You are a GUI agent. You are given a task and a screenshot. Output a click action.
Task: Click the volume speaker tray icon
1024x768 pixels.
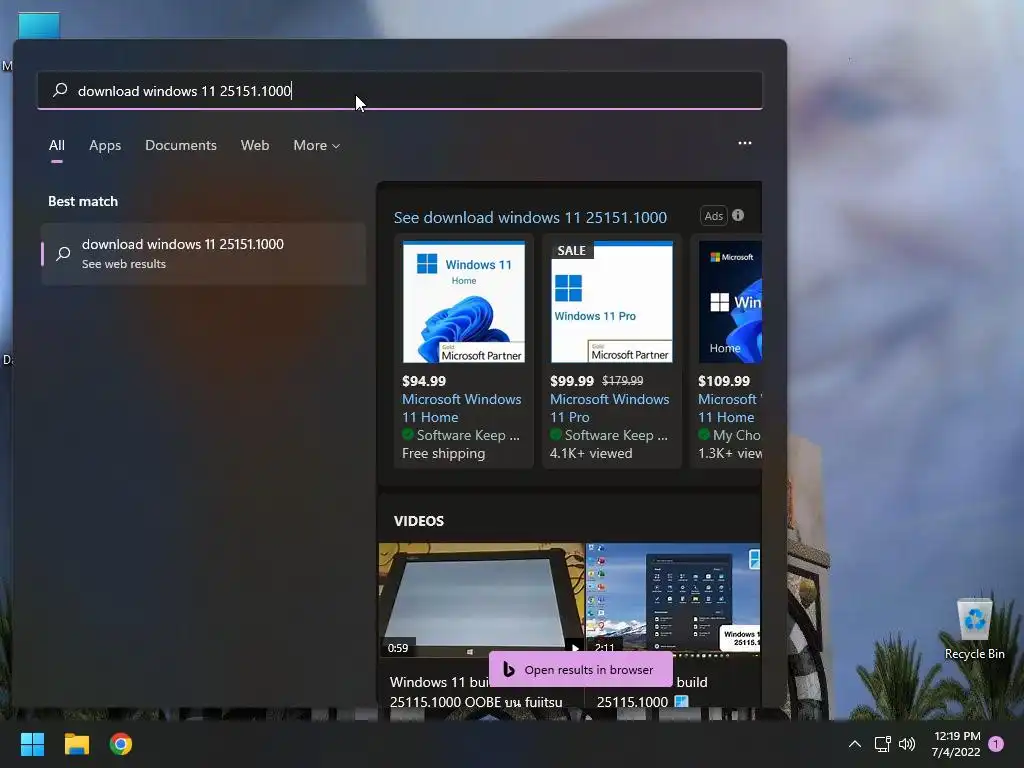pyautogui.click(x=907, y=744)
